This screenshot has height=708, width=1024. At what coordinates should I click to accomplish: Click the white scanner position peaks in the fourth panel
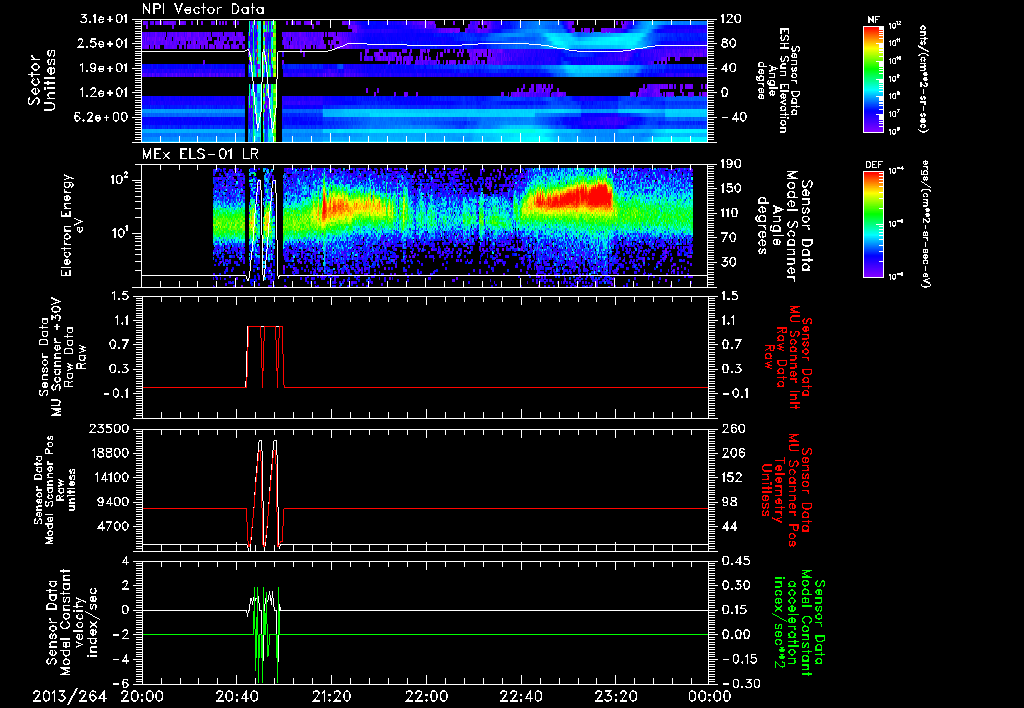coord(267,493)
